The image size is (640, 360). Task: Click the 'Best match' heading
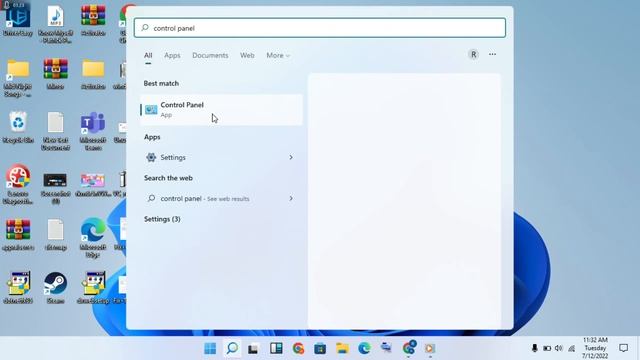point(161,83)
